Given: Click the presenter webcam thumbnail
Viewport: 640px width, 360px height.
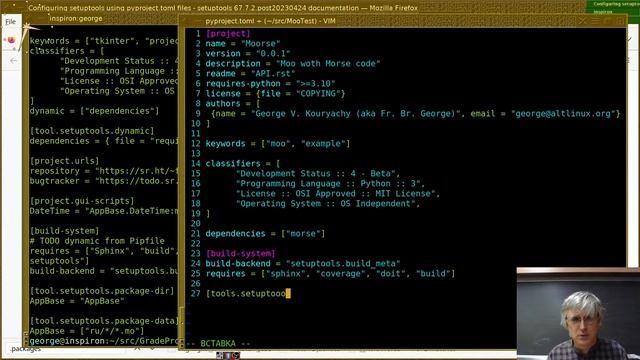Looking at the screenshot, I should [x=578, y=313].
